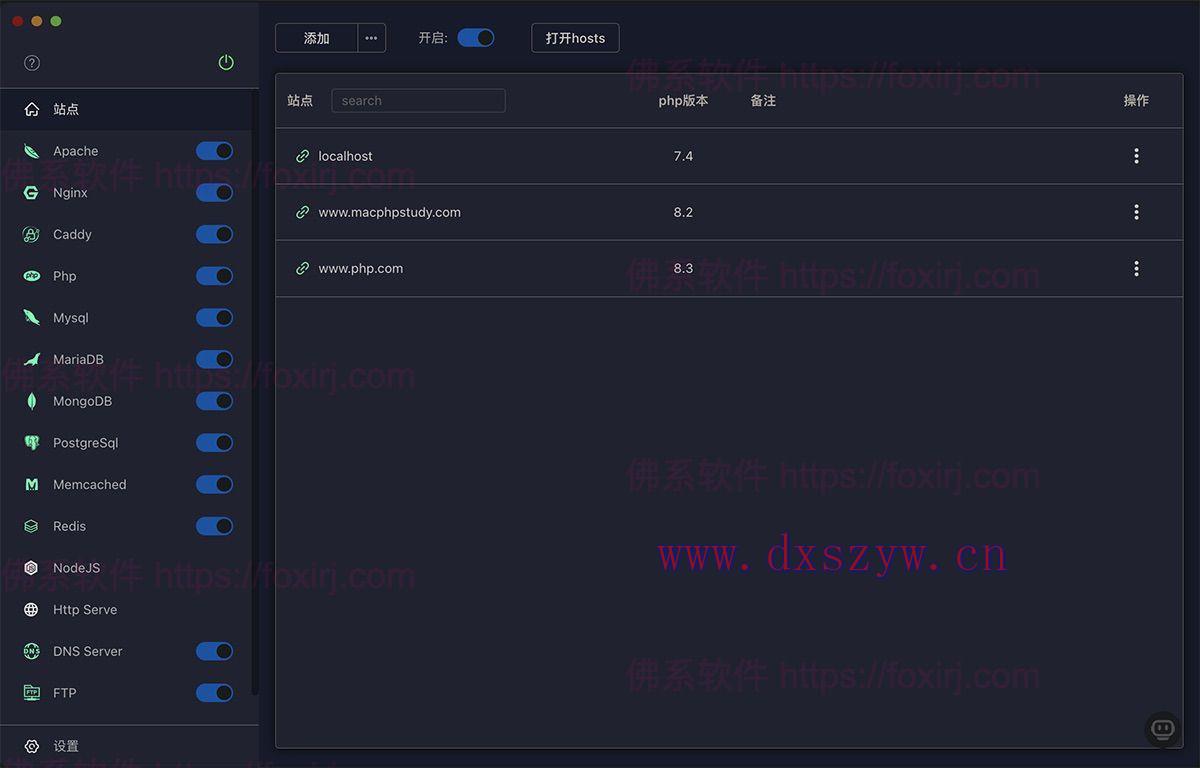Toggle the Redis service switch
Viewport: 1200px width, 768px height.
[214, 526]
